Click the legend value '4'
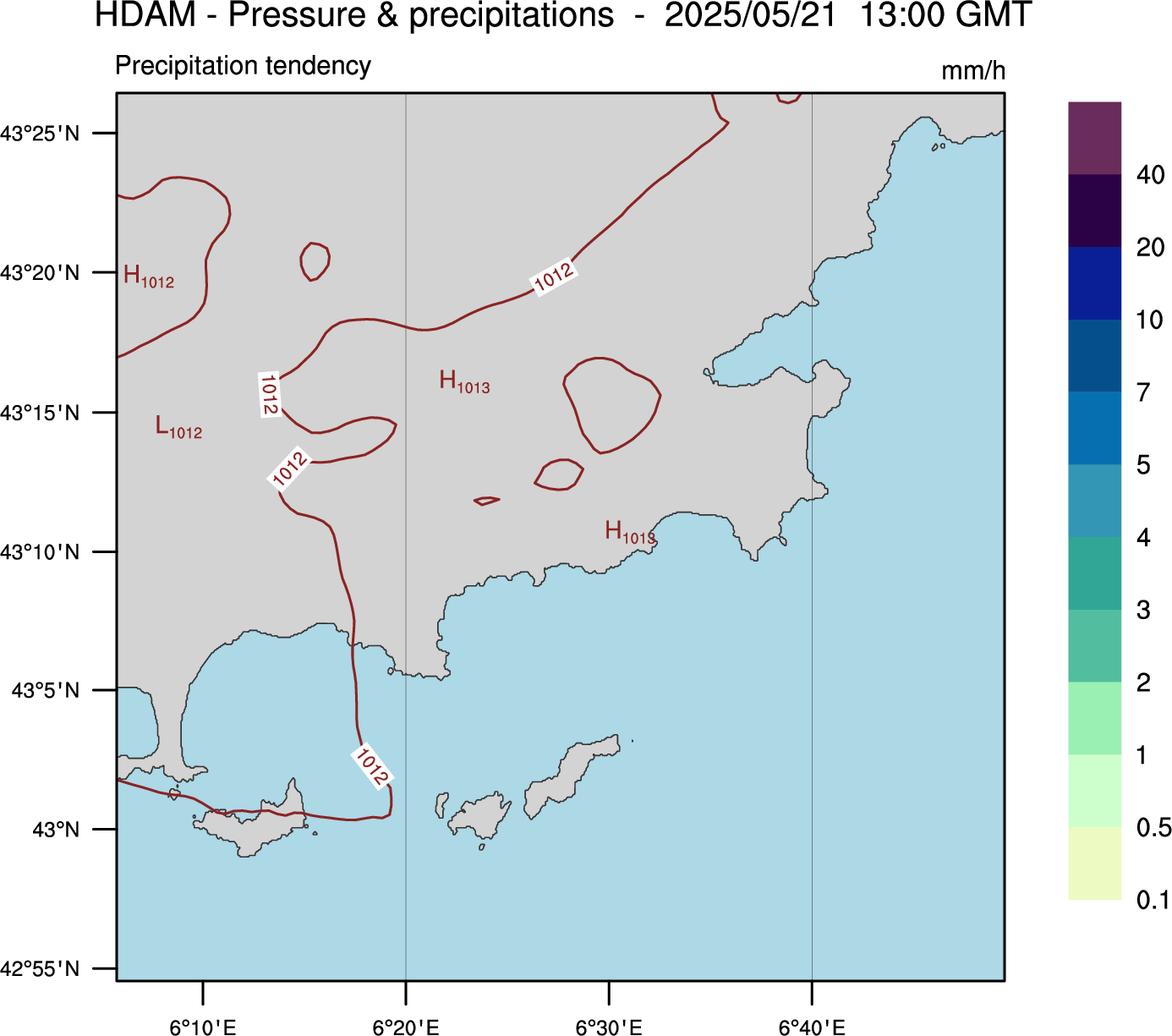This screenshot has height=1036, width=1172. click(1143, 538)
